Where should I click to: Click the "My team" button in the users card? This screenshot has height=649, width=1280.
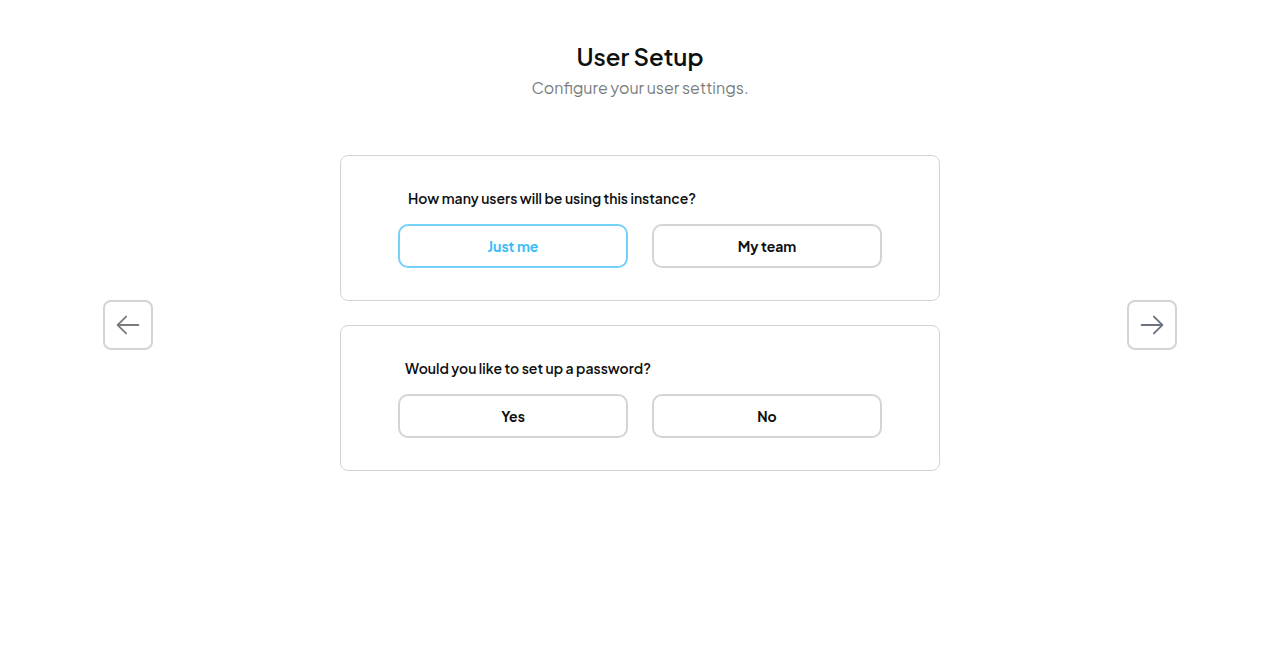[x=767, y=246]
